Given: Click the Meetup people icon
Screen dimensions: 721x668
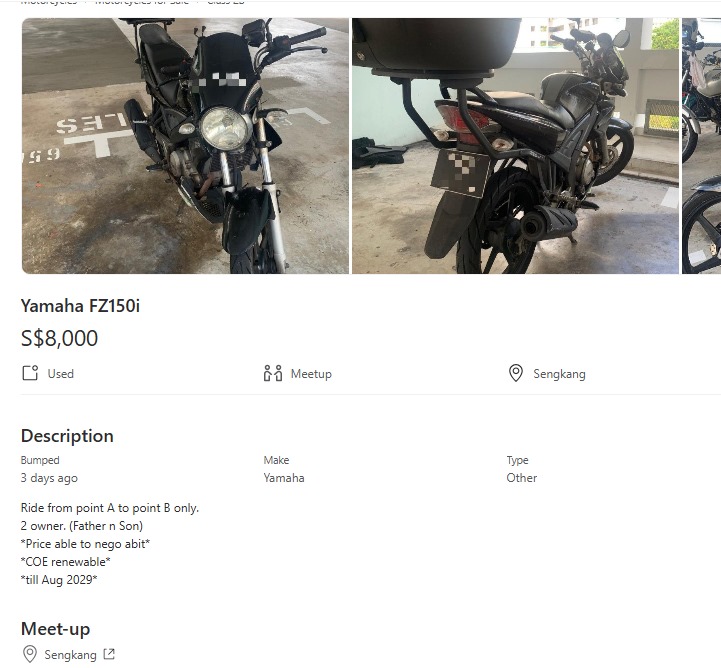Looking at the screenshot, I should (273, 373).
